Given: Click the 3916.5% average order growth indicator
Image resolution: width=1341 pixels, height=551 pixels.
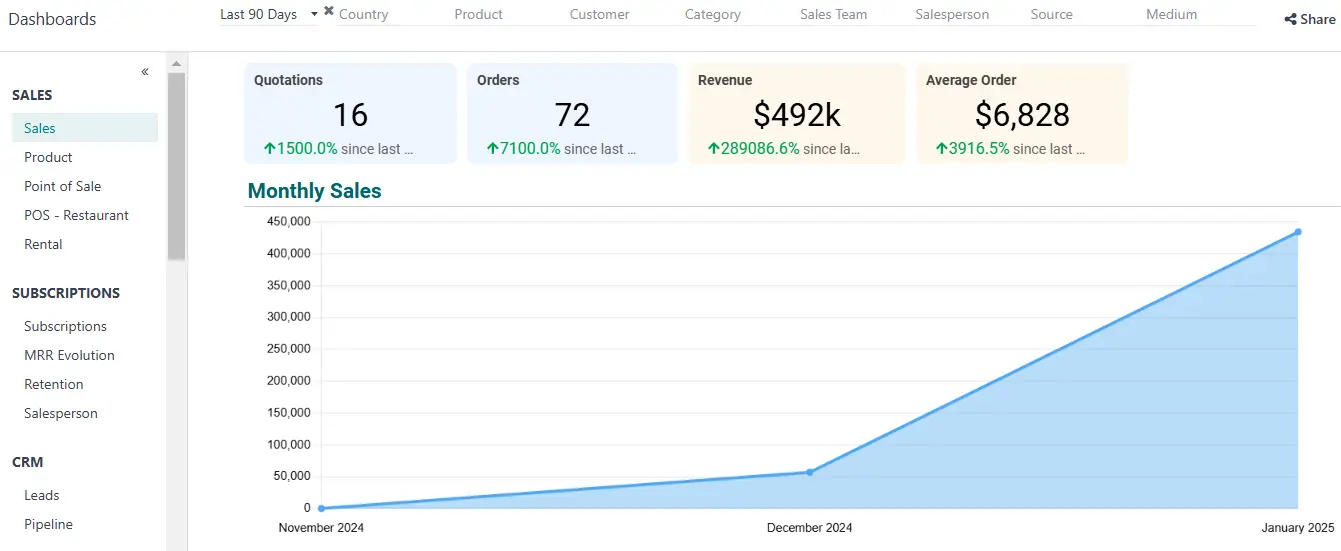Looking at the screenshot, I should [x=972, y=149].
